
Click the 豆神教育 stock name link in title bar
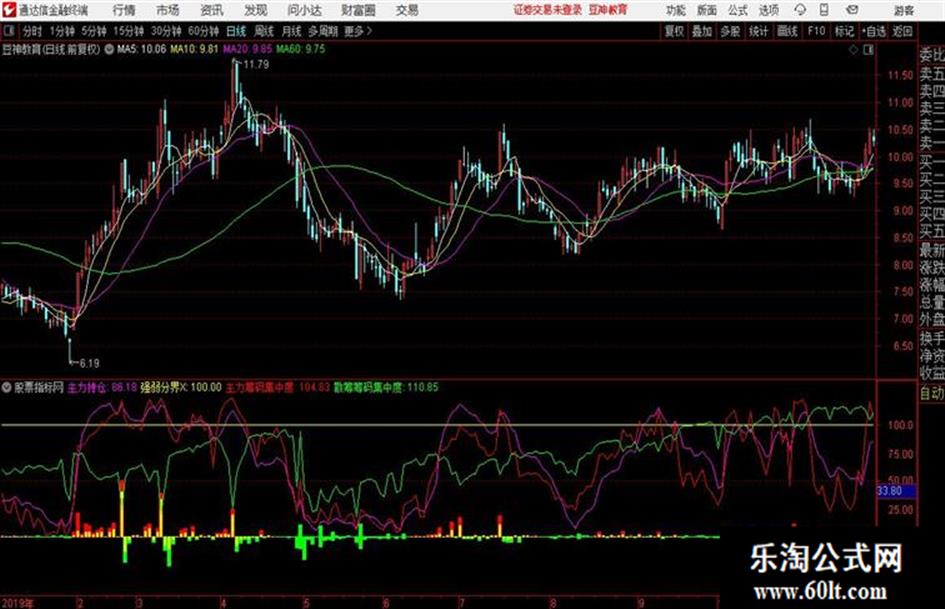tap(608, 10)
